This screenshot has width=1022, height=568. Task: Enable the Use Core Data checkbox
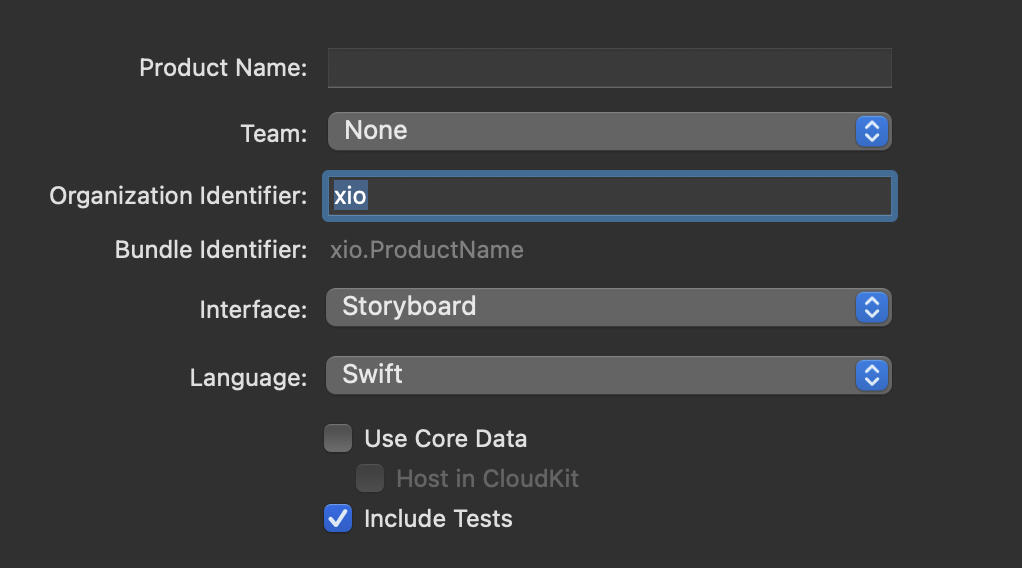pos(338,438)
